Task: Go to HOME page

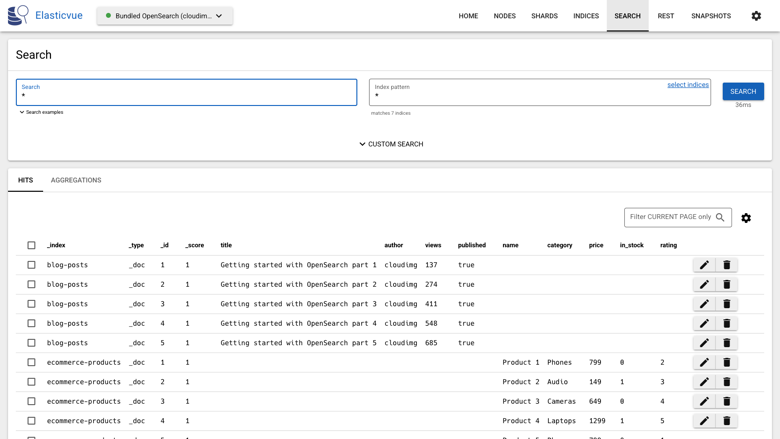Action: [468, 16]
